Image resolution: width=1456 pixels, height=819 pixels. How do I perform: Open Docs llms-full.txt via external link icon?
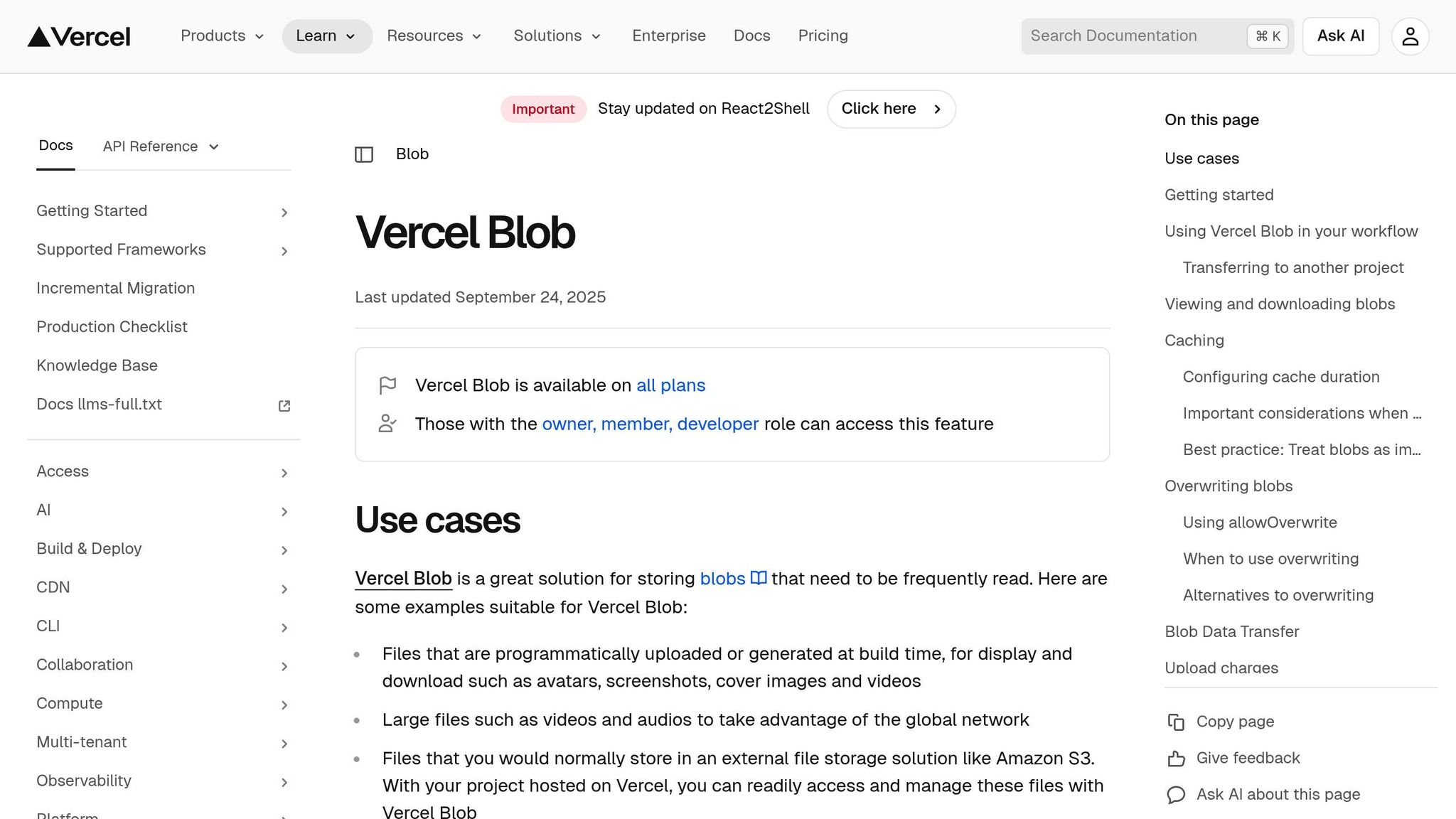[x=284, y=405]
